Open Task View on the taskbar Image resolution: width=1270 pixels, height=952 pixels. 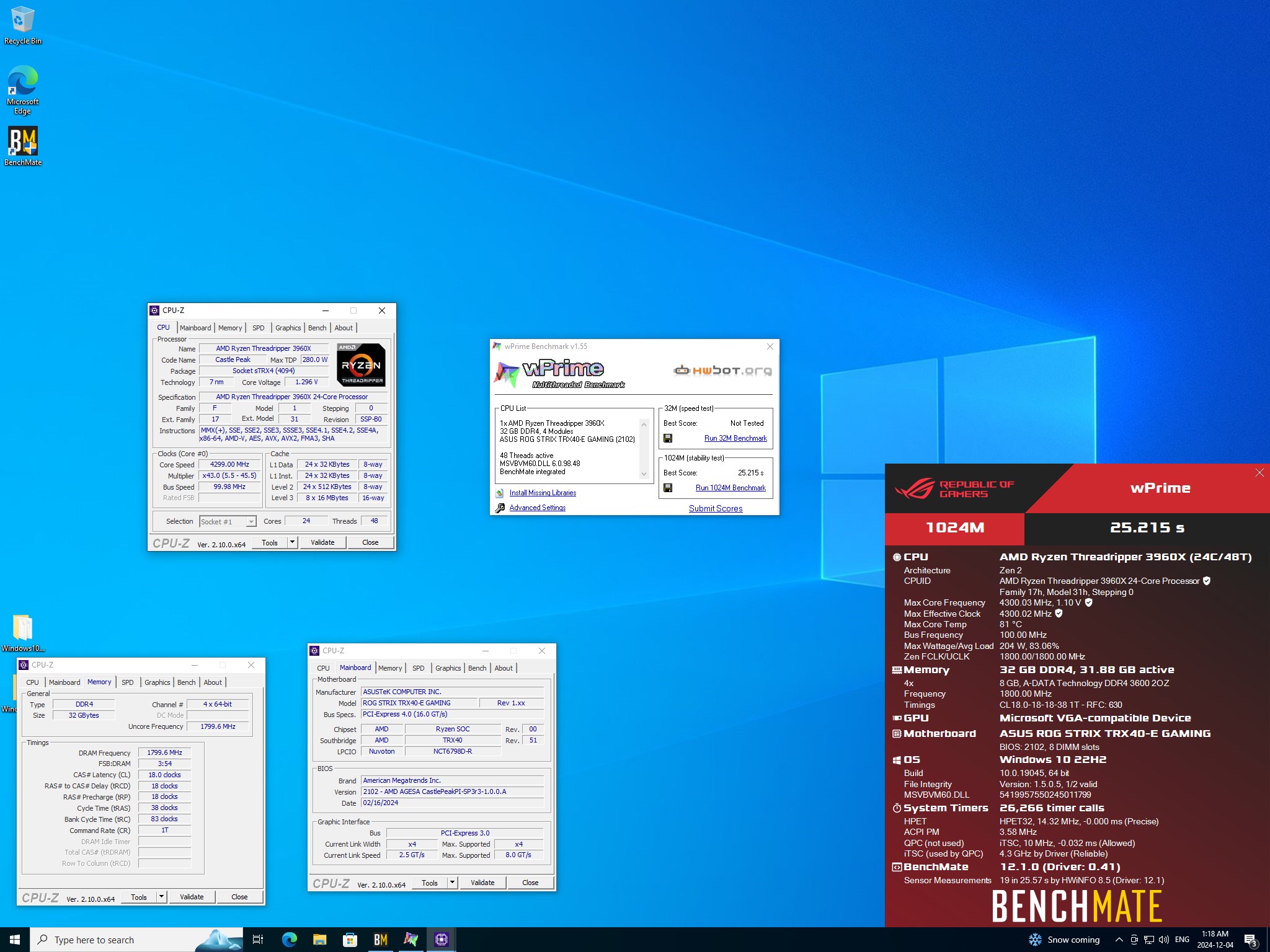[258, 940]
